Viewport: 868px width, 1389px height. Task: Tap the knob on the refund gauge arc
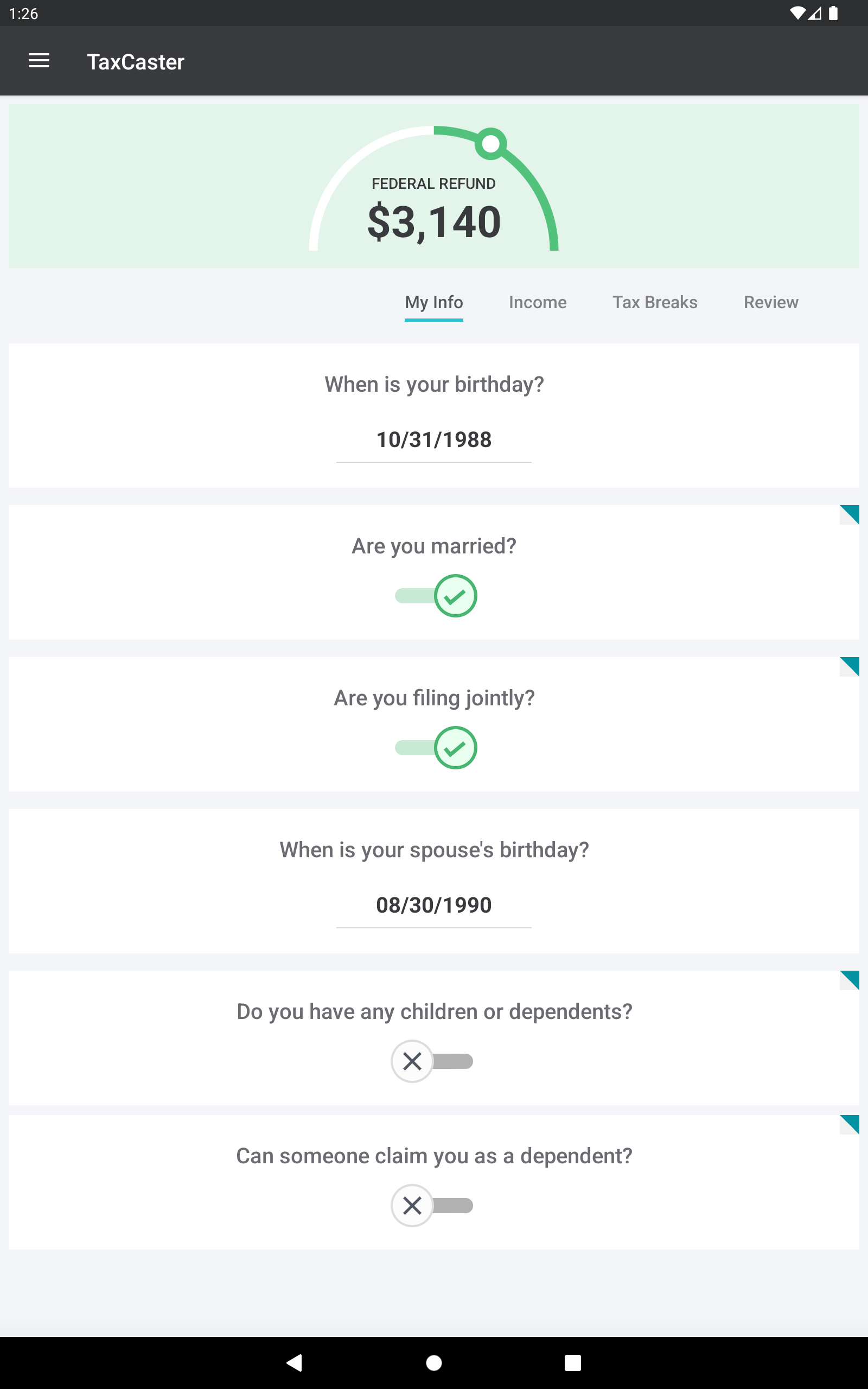(491, 143)
